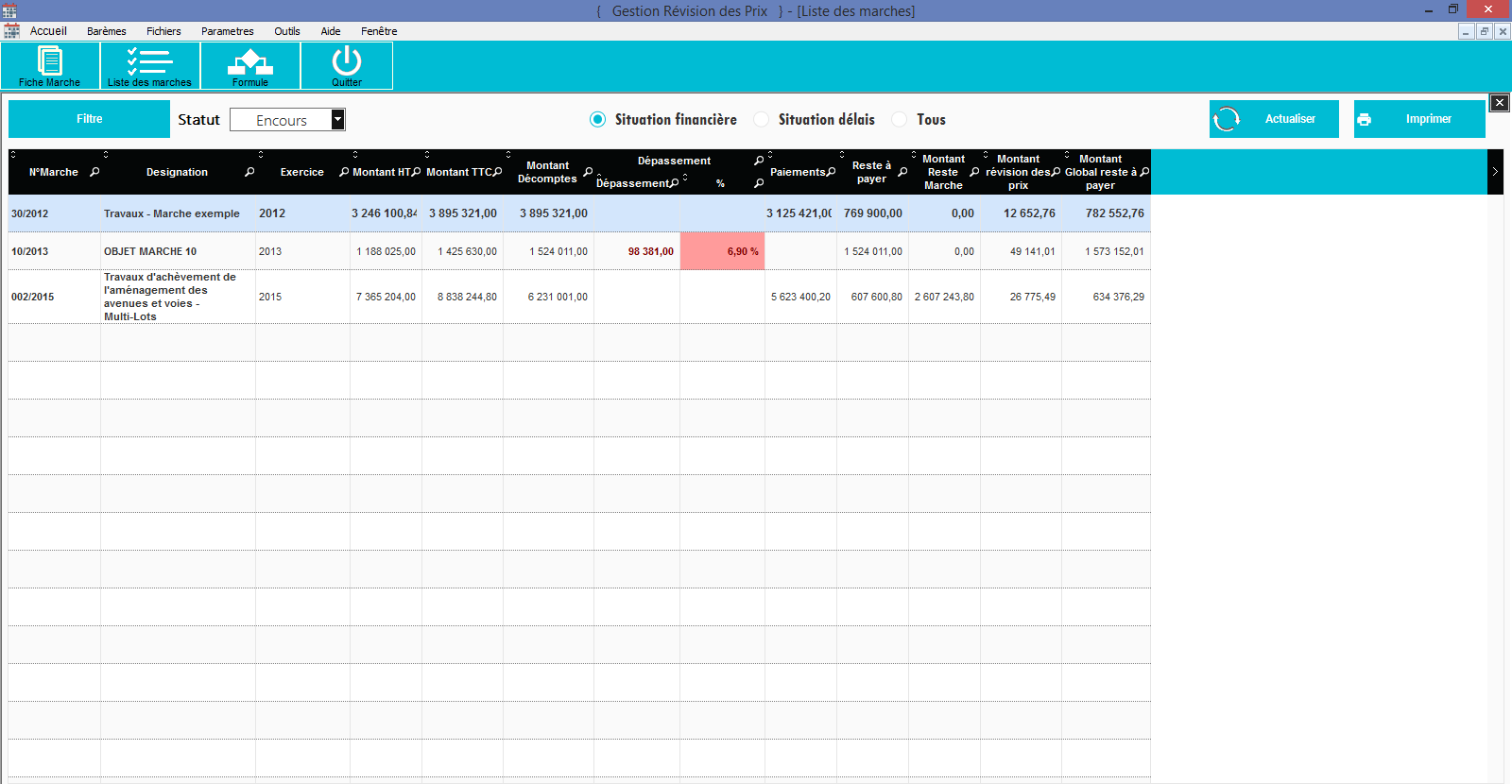Click the Liste des marches toolbar icon
Image resolution: width=1512 pixels, height=784 pixels.
click(x=149, y=64)
